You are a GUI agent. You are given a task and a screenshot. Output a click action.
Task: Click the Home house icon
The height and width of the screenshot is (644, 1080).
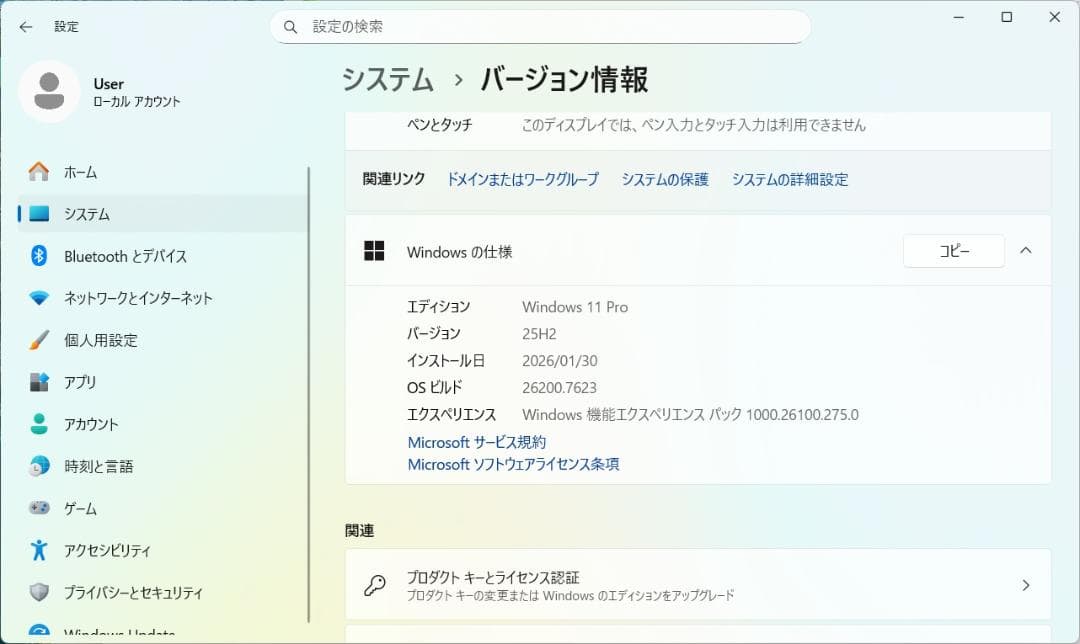(39, 172)
